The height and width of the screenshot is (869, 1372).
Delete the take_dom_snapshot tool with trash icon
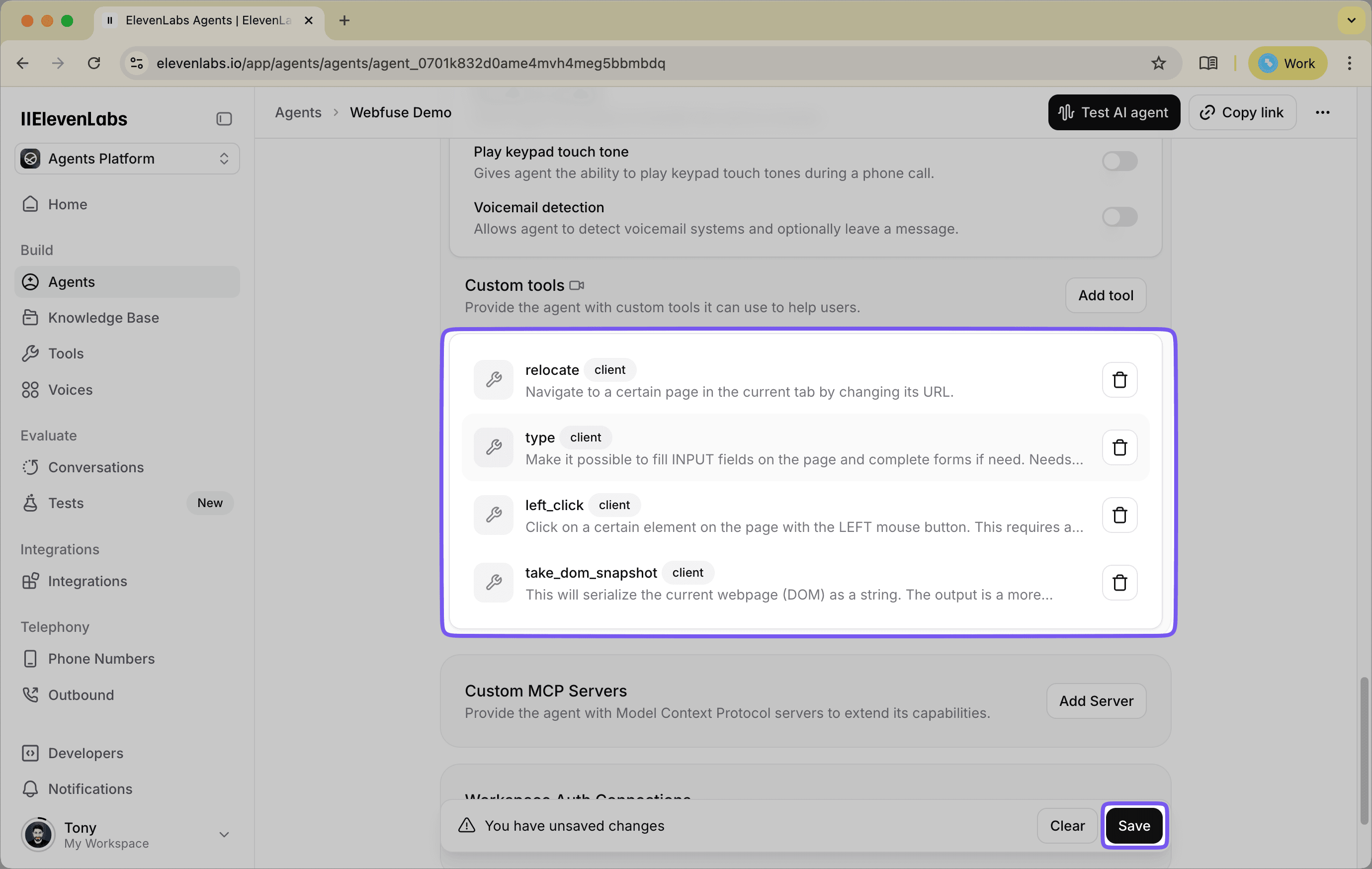(1119, 582)
